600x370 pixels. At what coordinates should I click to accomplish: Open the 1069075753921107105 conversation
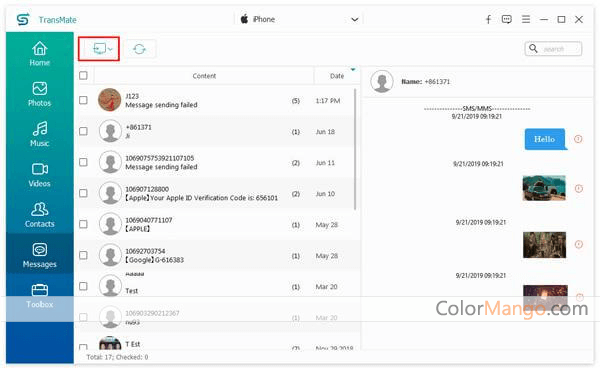click(217, 162)
